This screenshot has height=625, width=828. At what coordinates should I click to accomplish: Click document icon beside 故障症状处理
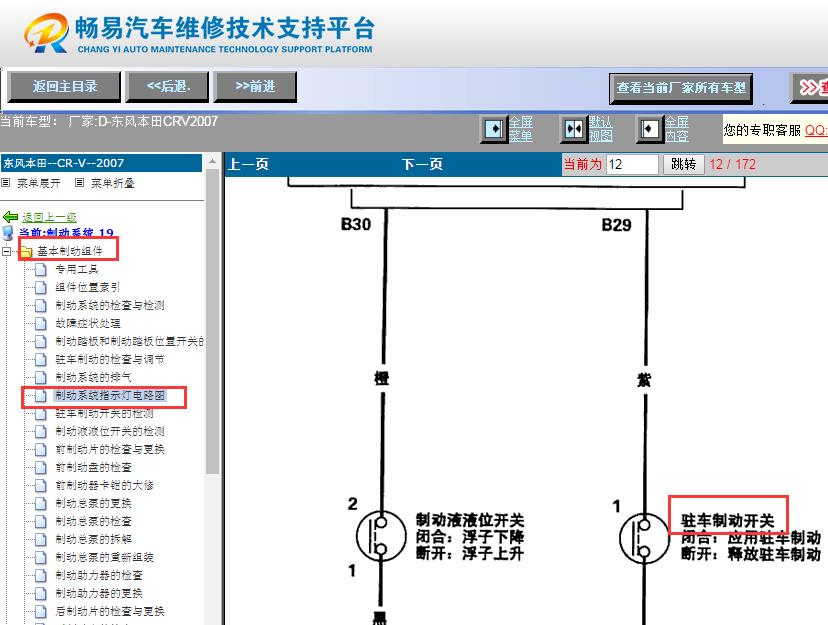[41, 323]
